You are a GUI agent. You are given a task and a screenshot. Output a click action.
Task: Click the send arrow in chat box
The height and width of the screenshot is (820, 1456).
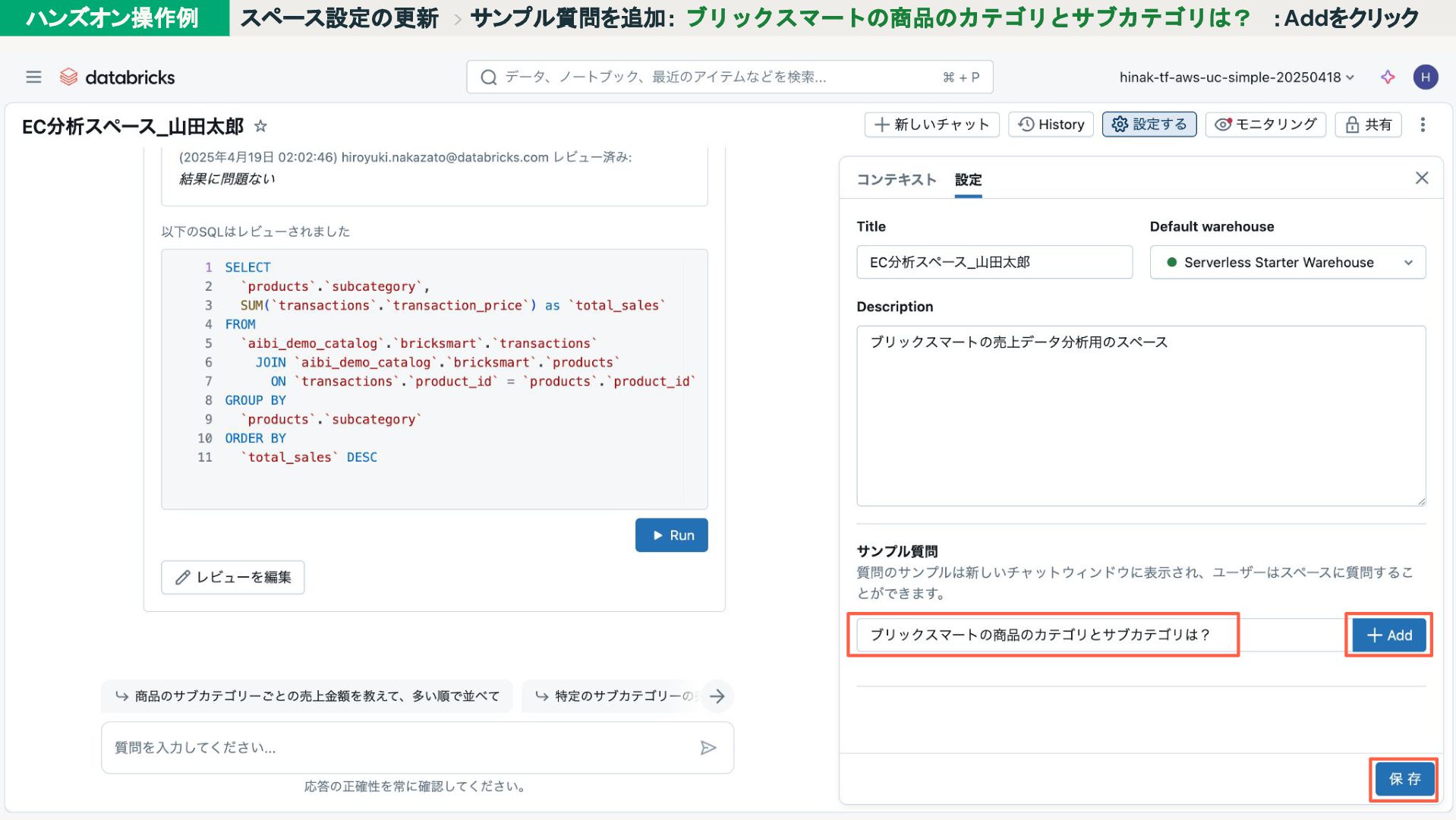[708, 748]
